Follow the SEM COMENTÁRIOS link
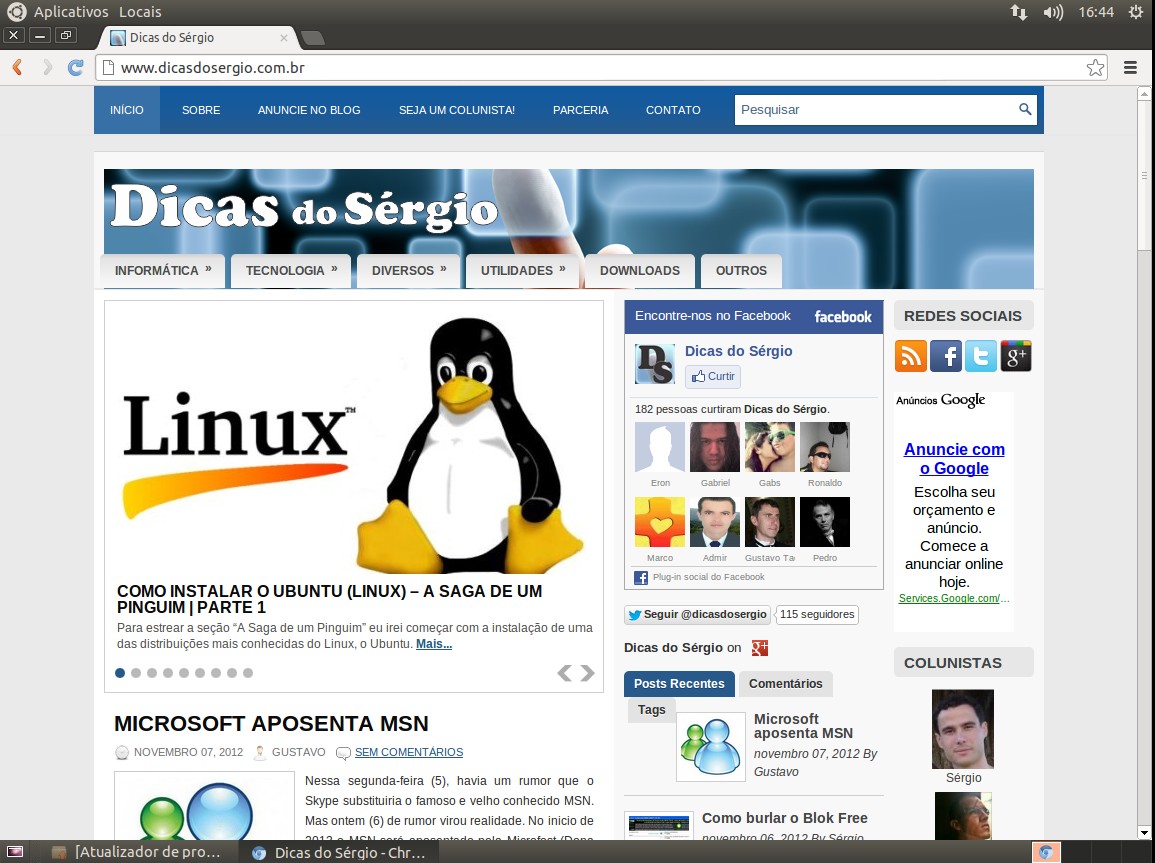Image resolution: width=1155 pixels, height=863 pixels. (x=408, y=752)
